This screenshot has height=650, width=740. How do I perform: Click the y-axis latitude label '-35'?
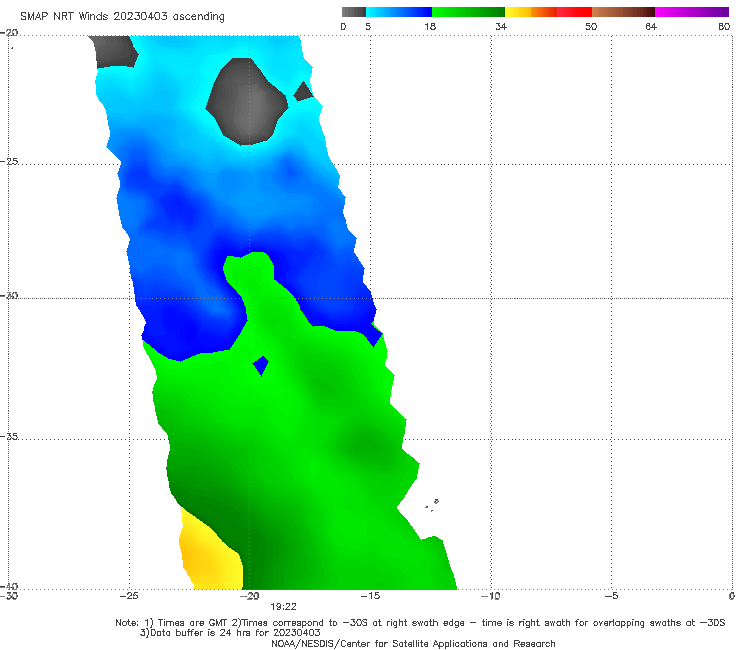pyautogui.click(x=9, y=436)
